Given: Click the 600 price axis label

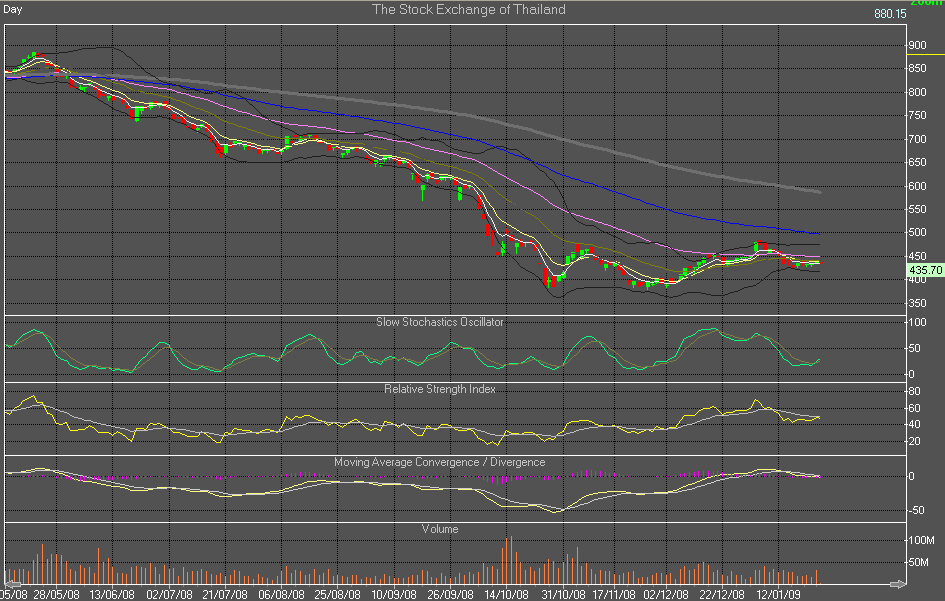Looking at the screenshot, I should click(x=917, y=186).
